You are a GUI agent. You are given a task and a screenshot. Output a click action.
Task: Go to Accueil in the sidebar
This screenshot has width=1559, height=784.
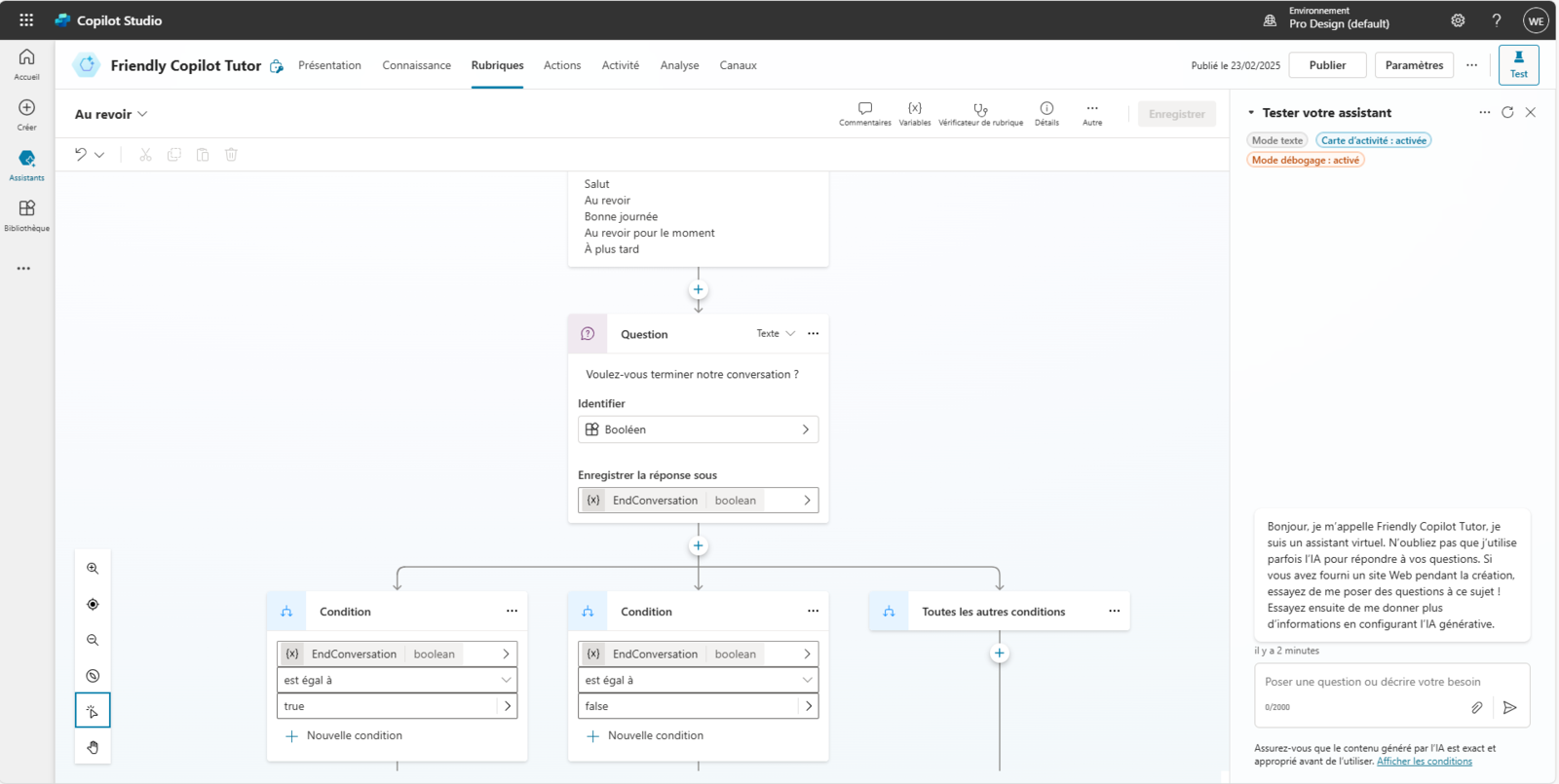coord(26,63)
